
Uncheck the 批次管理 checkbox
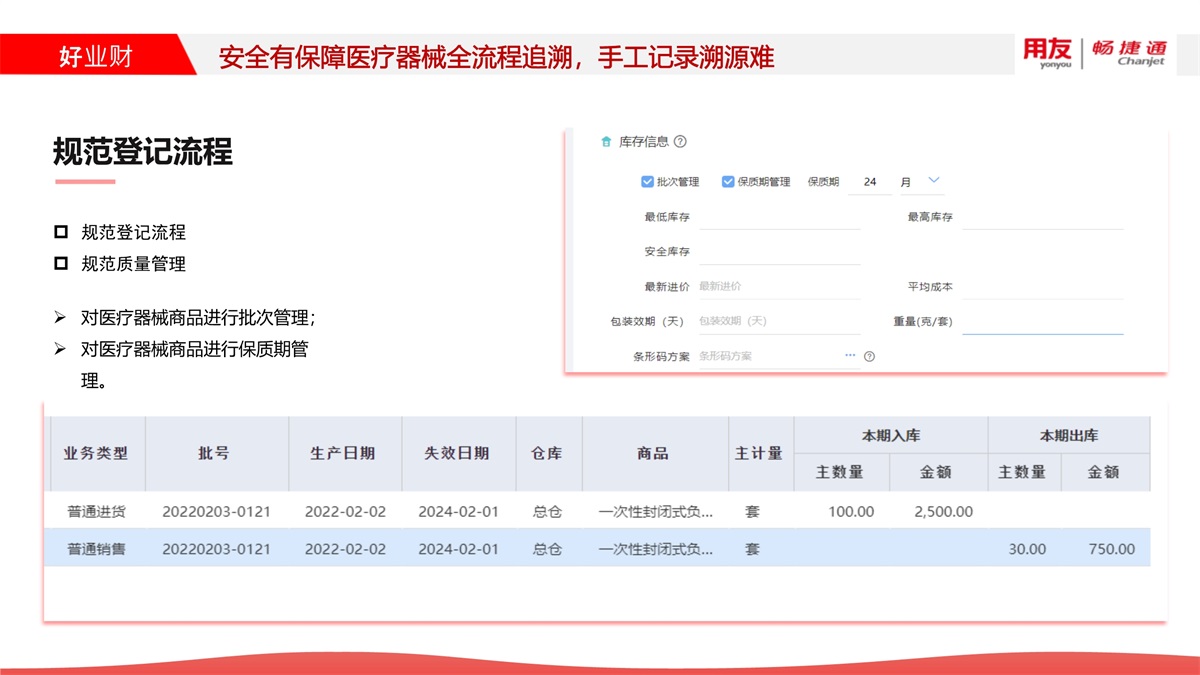(x=647, y=182)
